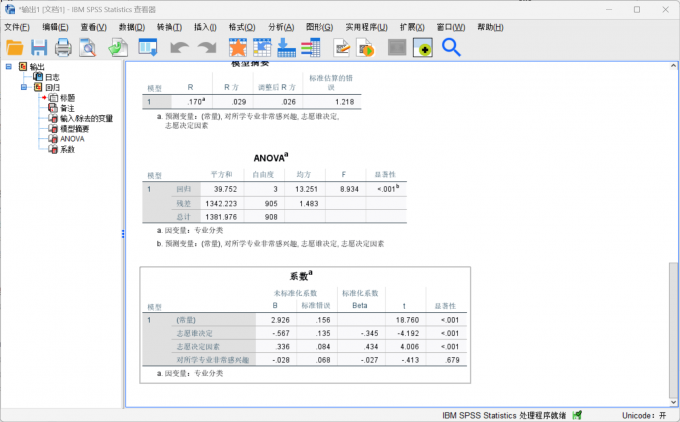Click Unicode: 开 status bar text

(x=644, y=415)
